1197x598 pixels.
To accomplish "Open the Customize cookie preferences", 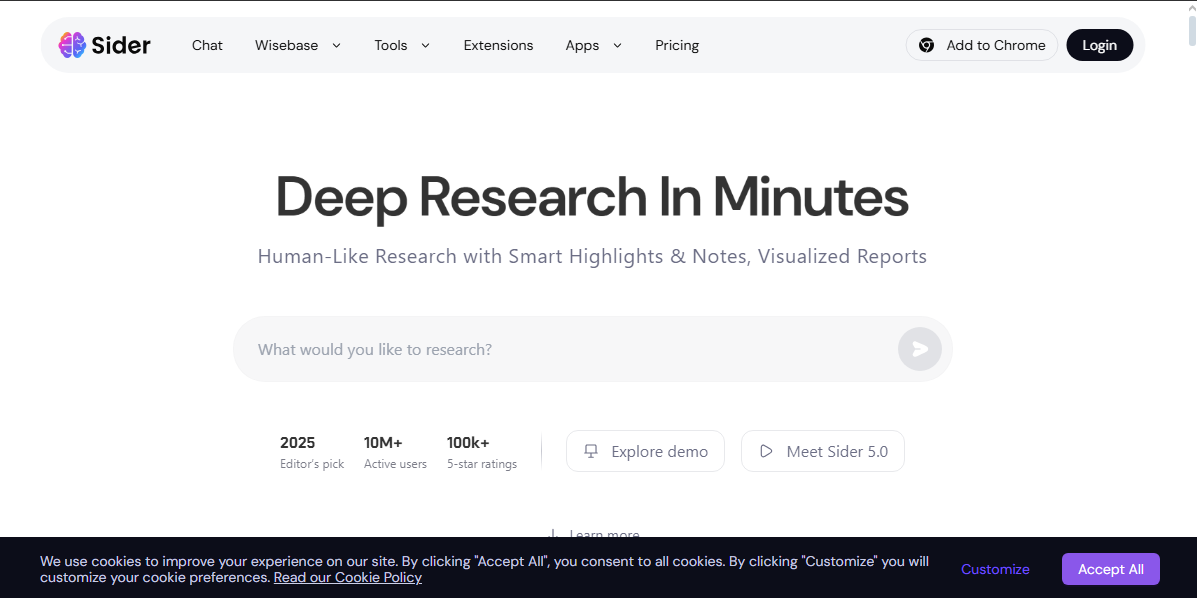I will point(995,569).
